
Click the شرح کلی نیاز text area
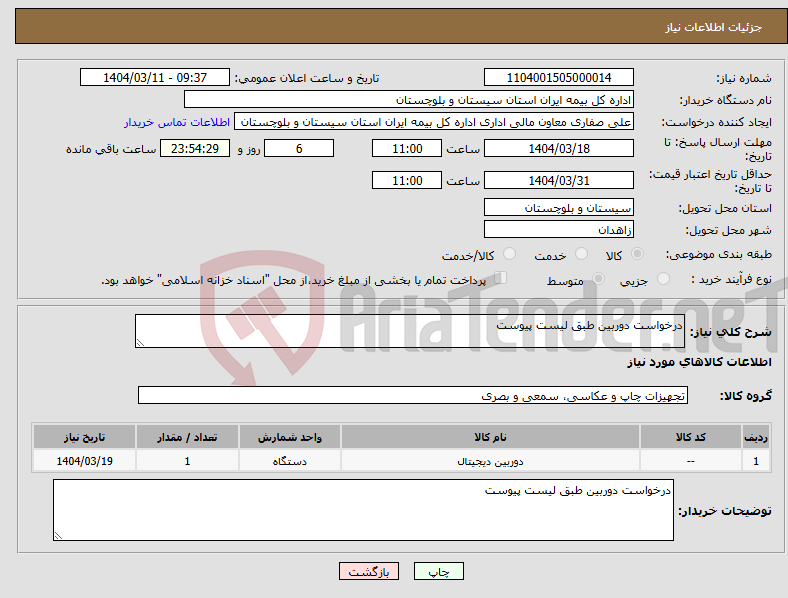pyautogui.click(x=410, y=331)
